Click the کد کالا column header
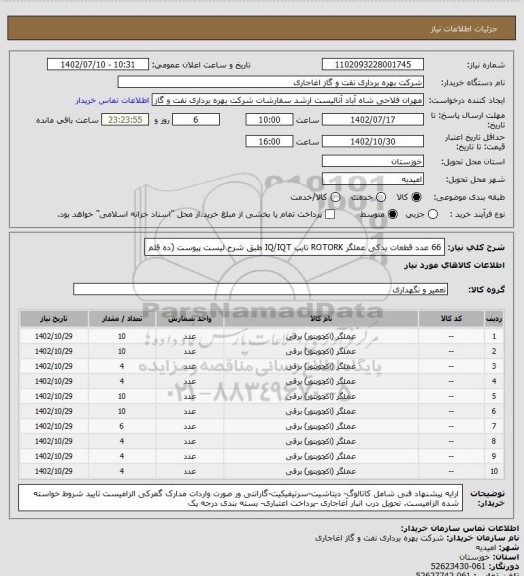This screenshot has width=524, height=576. (x=451, y=318)
